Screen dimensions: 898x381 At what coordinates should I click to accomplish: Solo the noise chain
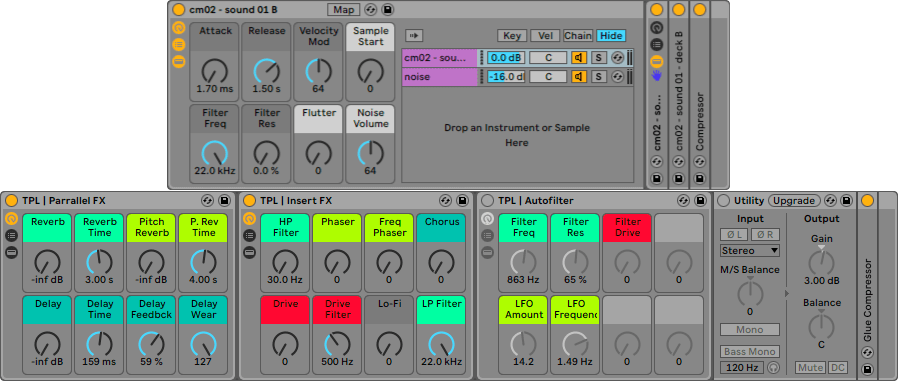[598, 76]
